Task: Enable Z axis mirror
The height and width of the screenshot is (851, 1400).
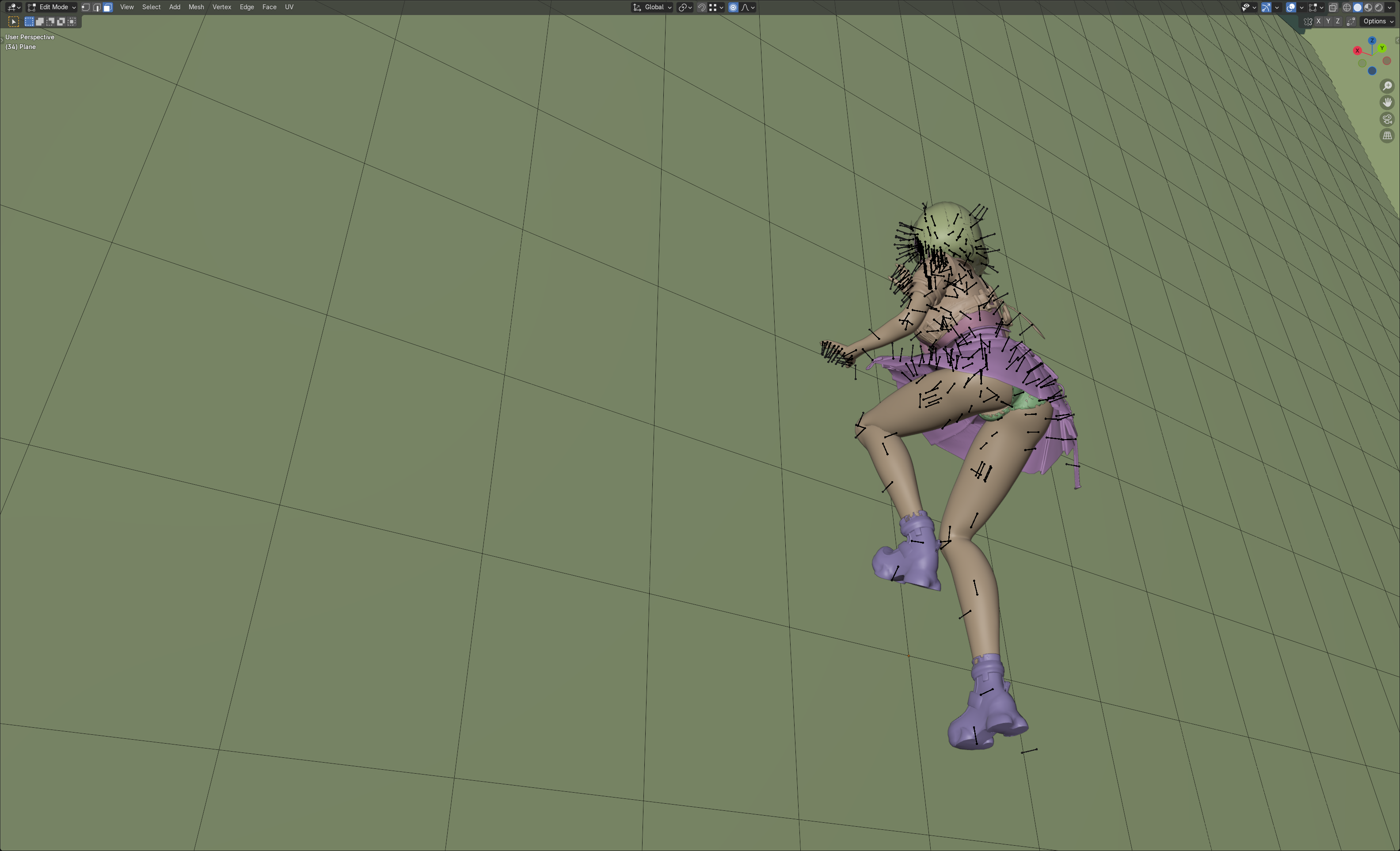Action: (1338, 22)
